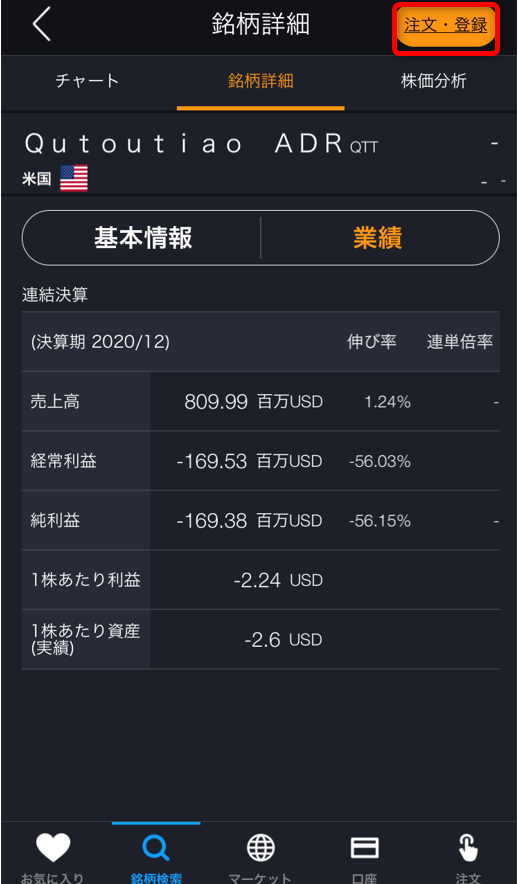Tap the 注文 finger icon

468,848
